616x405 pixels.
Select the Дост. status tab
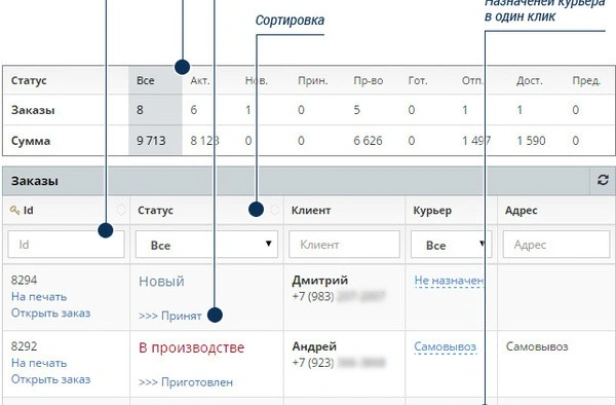528,80
